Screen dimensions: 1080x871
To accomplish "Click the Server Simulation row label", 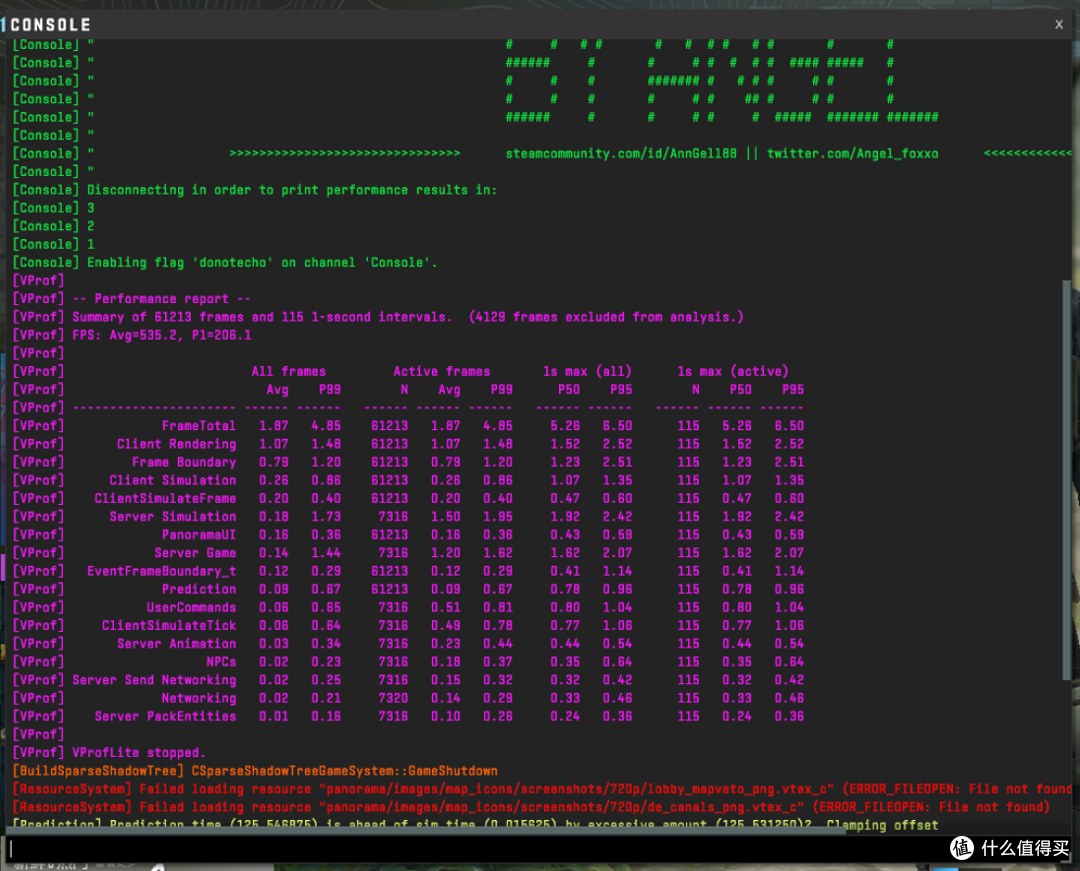I will point(172,517).
